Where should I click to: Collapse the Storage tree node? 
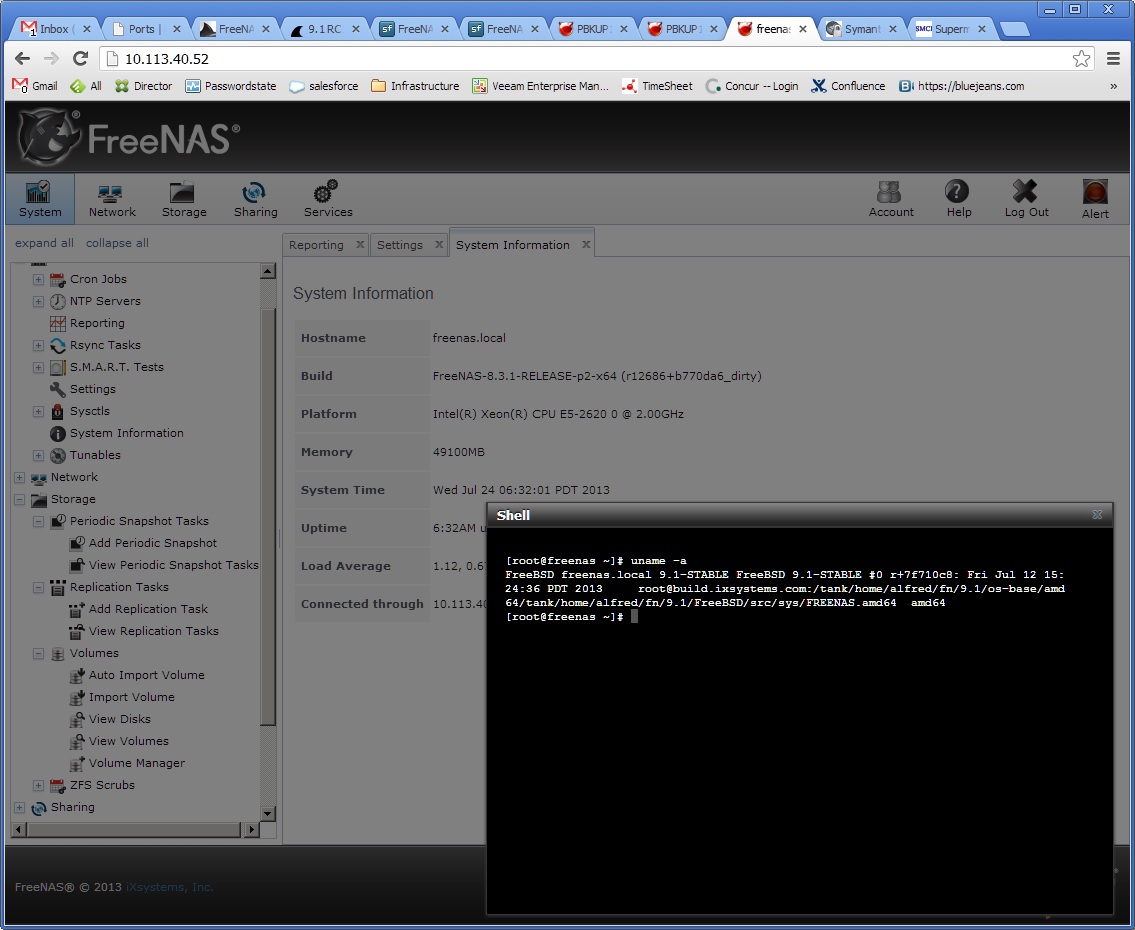[x=20, y=499]
